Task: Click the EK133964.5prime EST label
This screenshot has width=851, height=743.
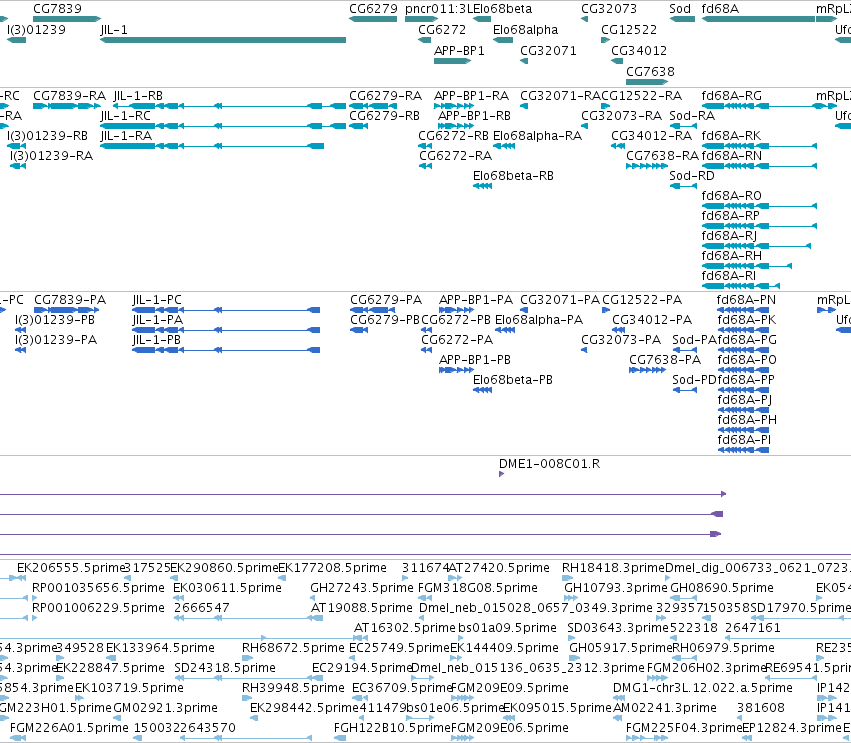Action: (160, 648)
